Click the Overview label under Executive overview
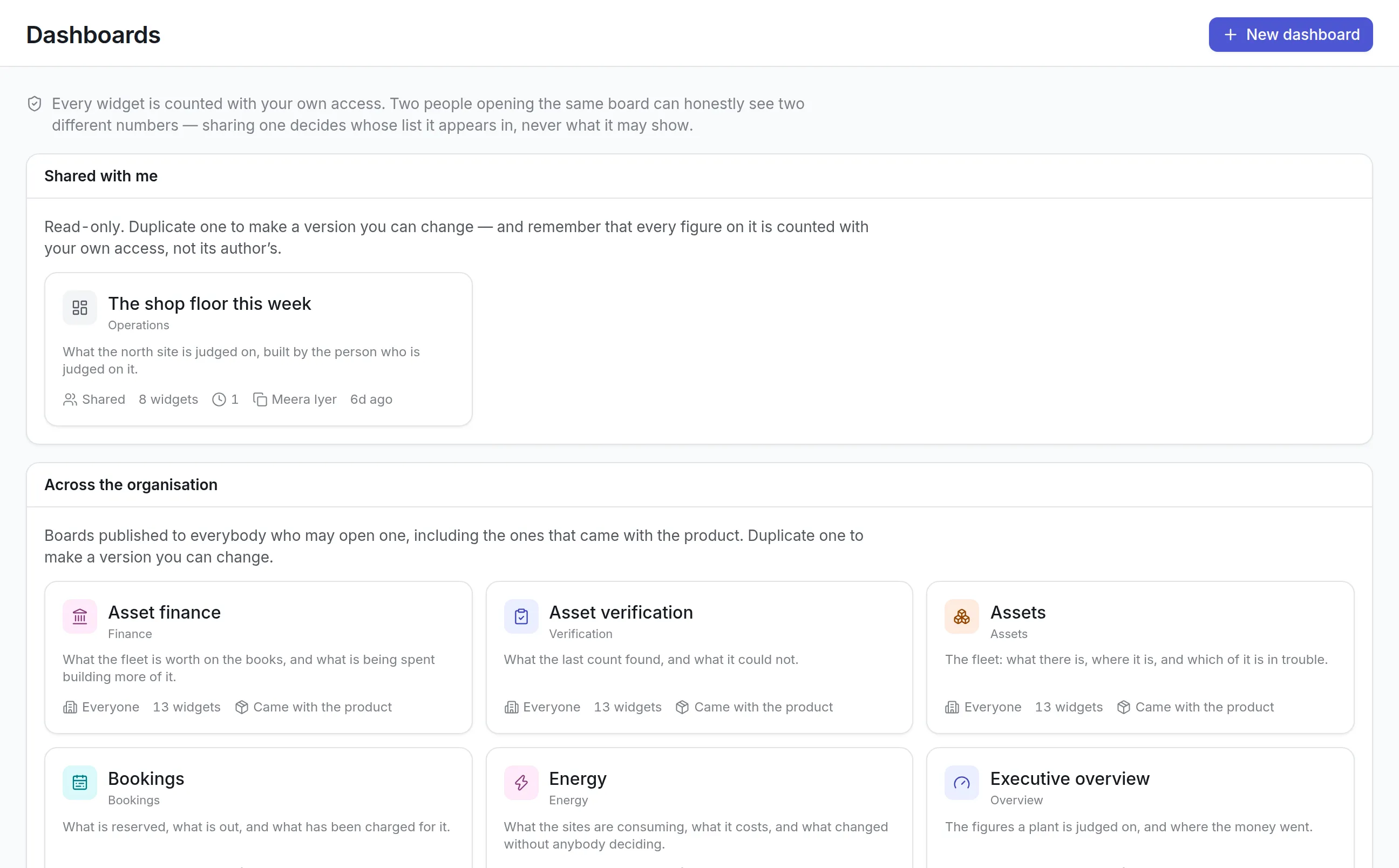The height and width of the screenshot is (868, 1399). tap(1016, 799)
